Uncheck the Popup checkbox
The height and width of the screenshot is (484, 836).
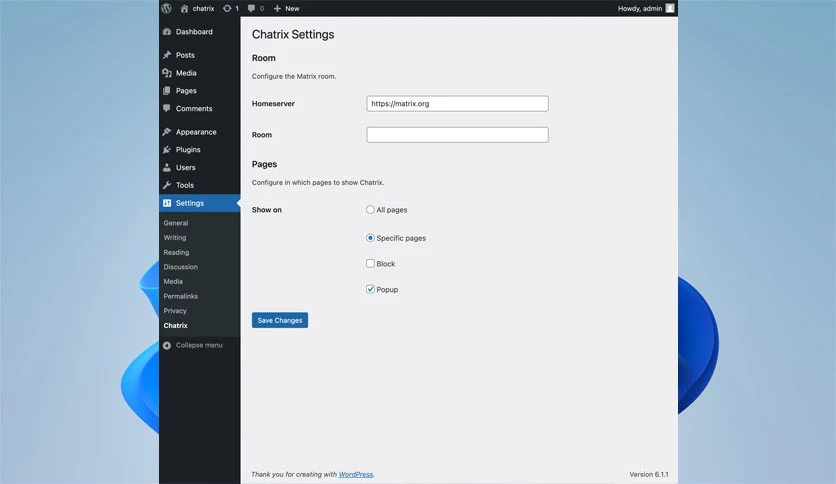pos(370,289)
